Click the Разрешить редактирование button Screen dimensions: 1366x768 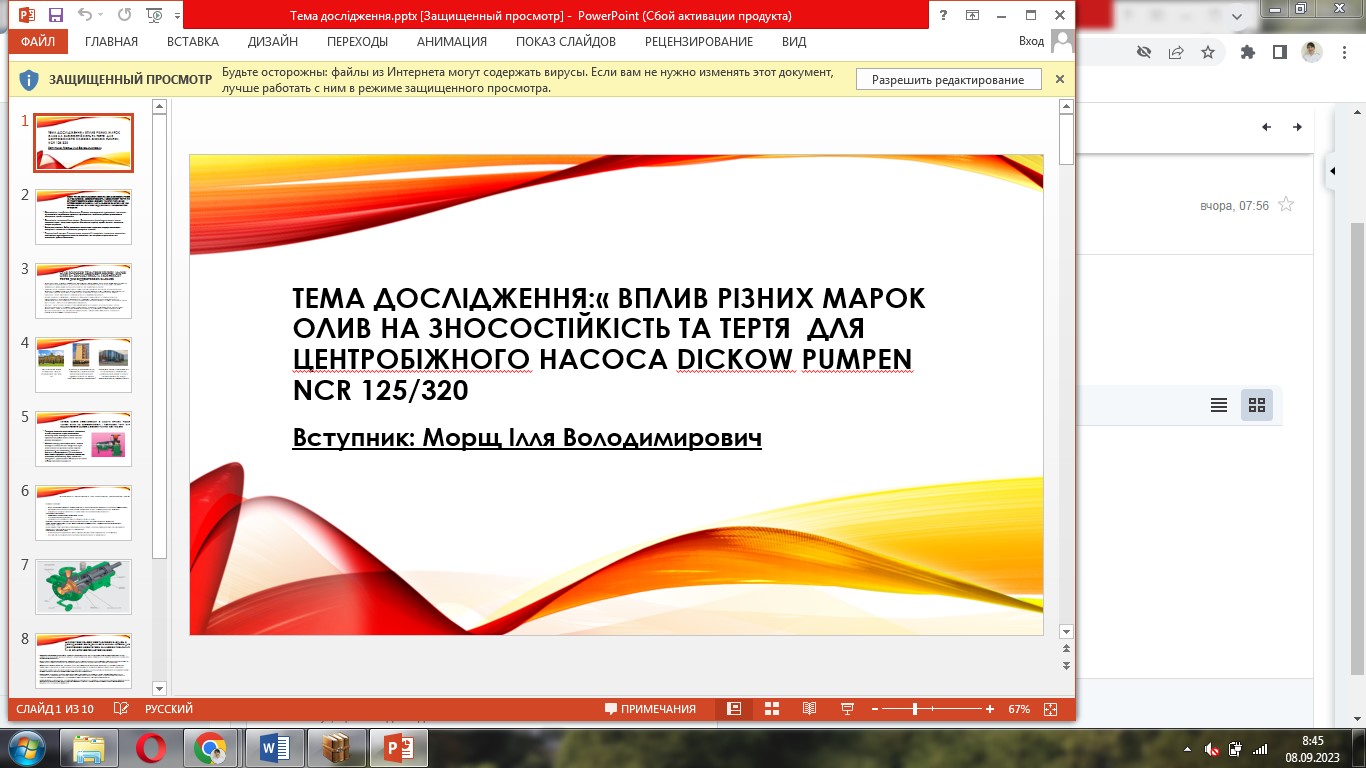(947, 80)
